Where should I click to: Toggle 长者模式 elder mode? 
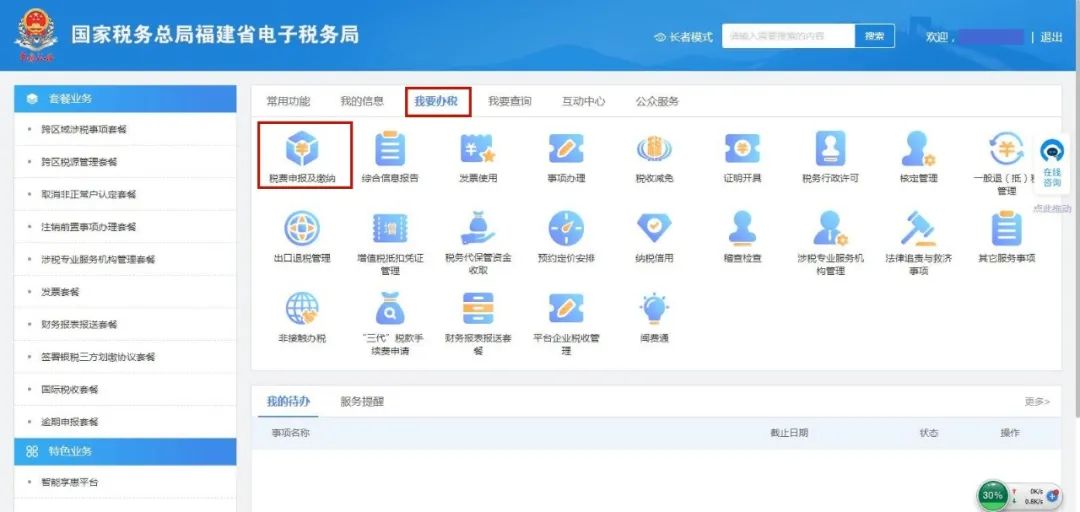click(x=684, y=37)
